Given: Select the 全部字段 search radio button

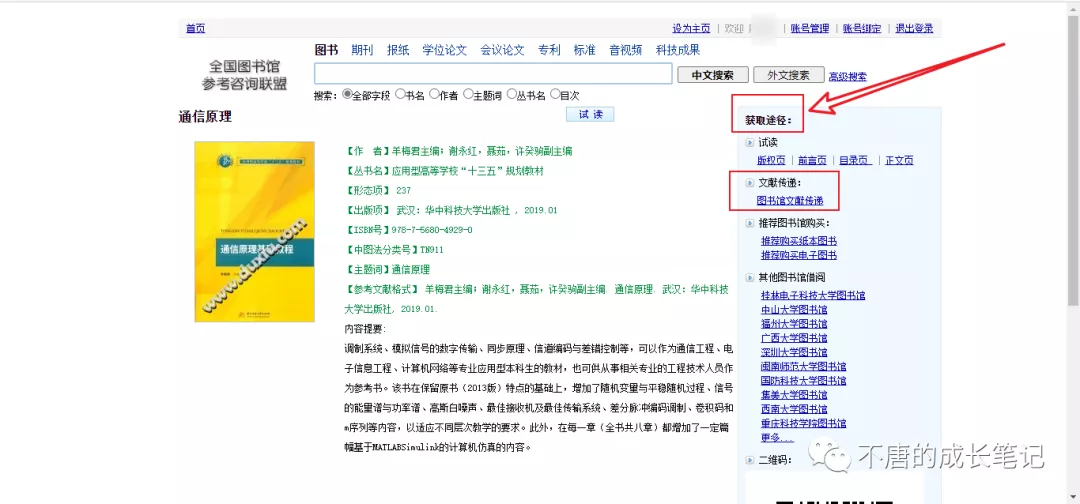Looking at the screenshot, I should (347, 94).
